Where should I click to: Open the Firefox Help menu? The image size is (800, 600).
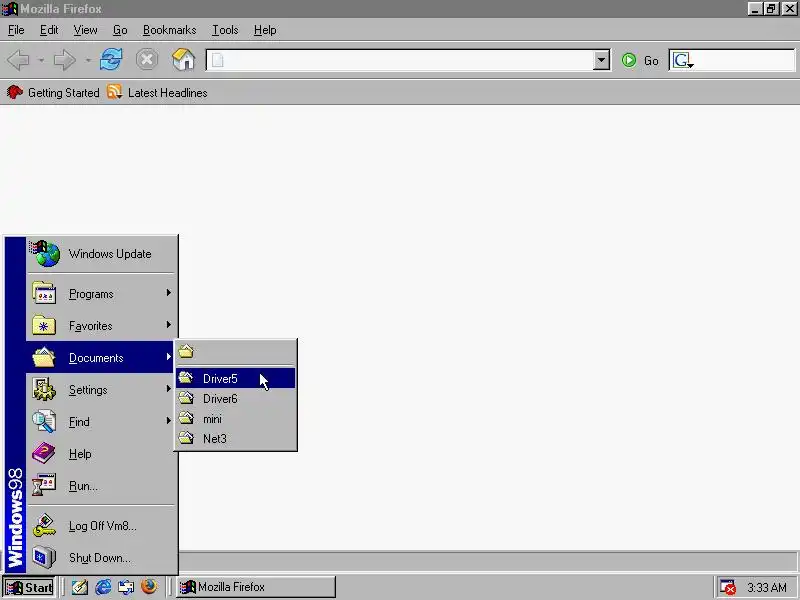tap(265, 30)
